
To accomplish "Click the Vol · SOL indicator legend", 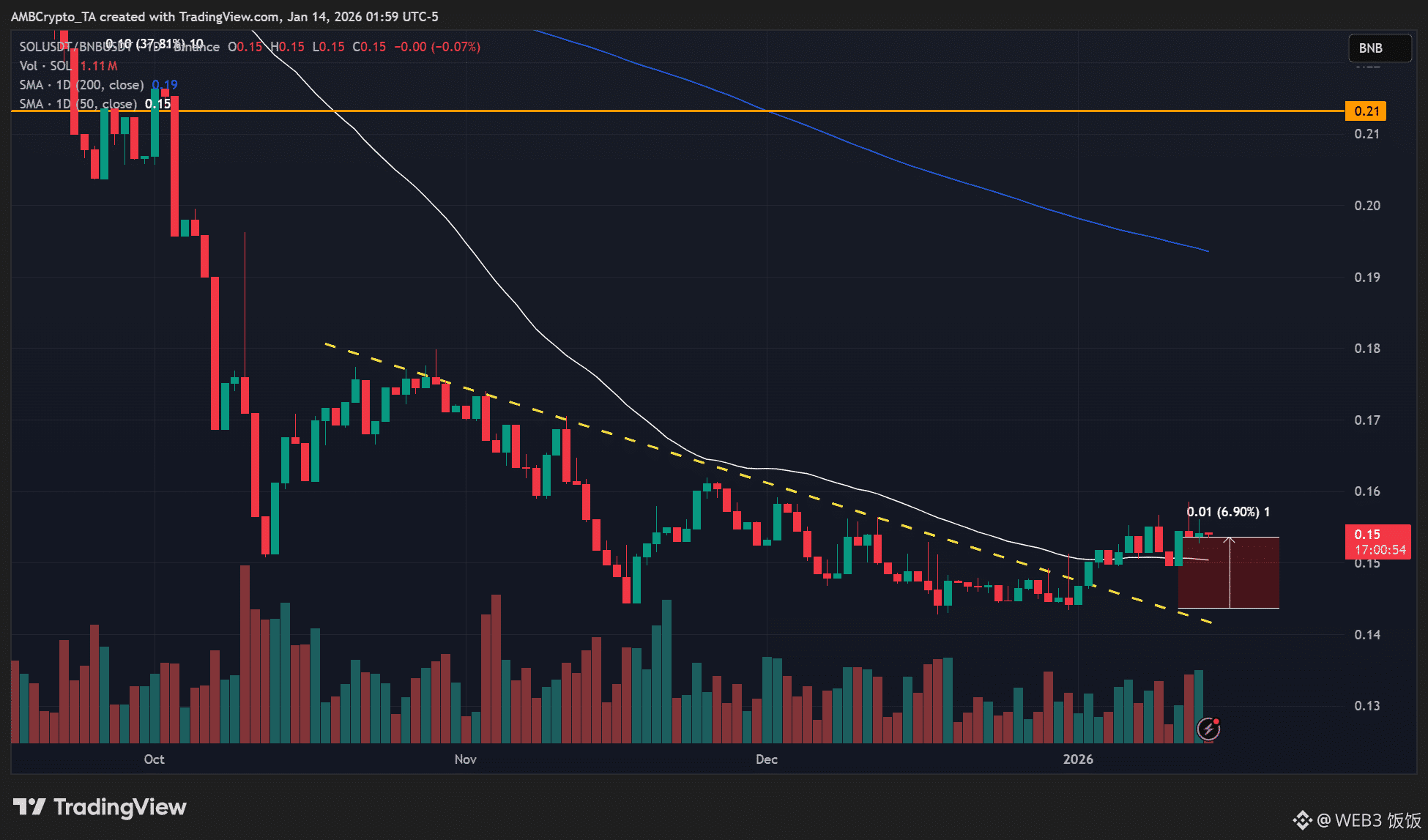I will pos(45,66).
